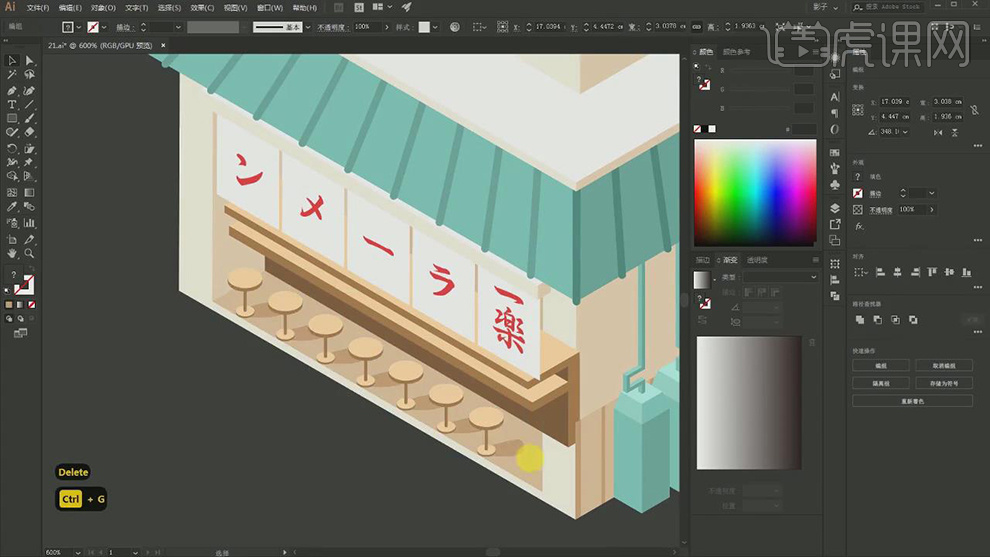
Task: Open the zoom level 600% dropdown
Action: (78, 553)
